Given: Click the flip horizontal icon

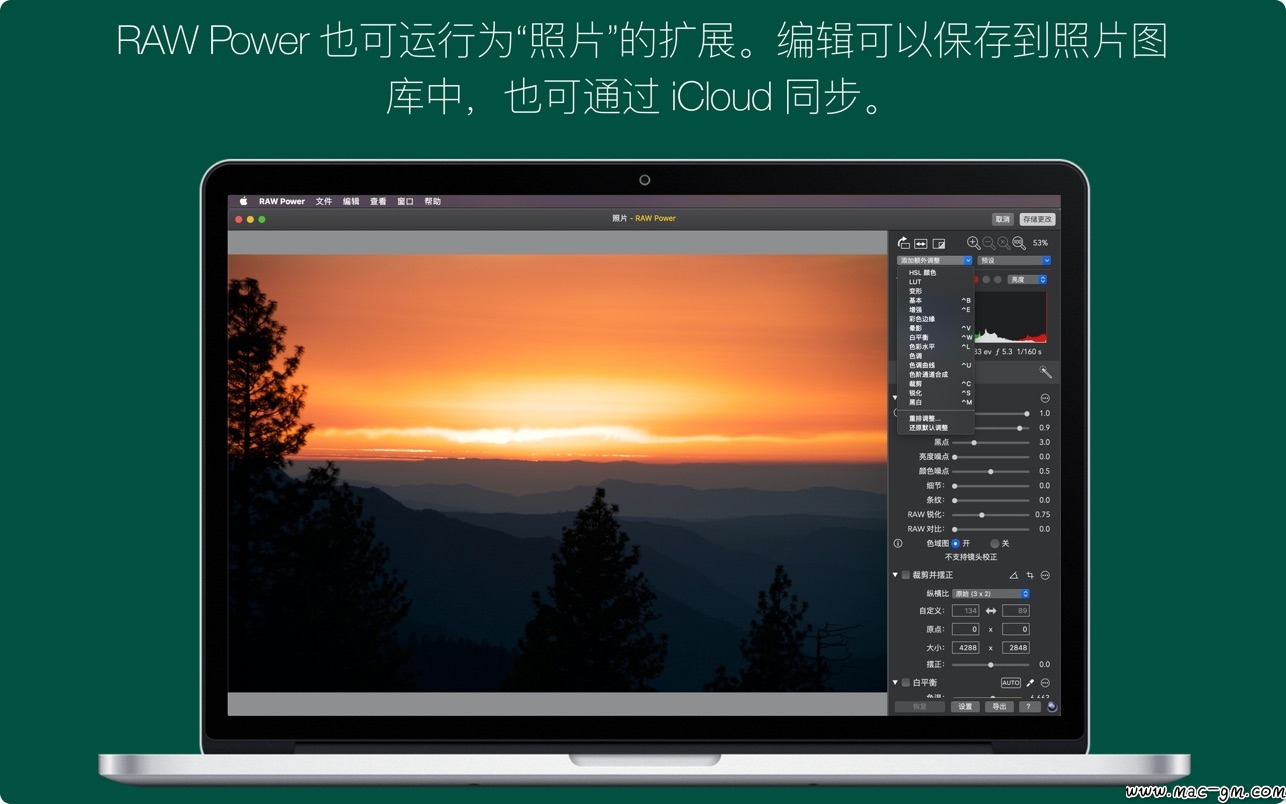Looking at the screenshot, I should click(921, 243).
